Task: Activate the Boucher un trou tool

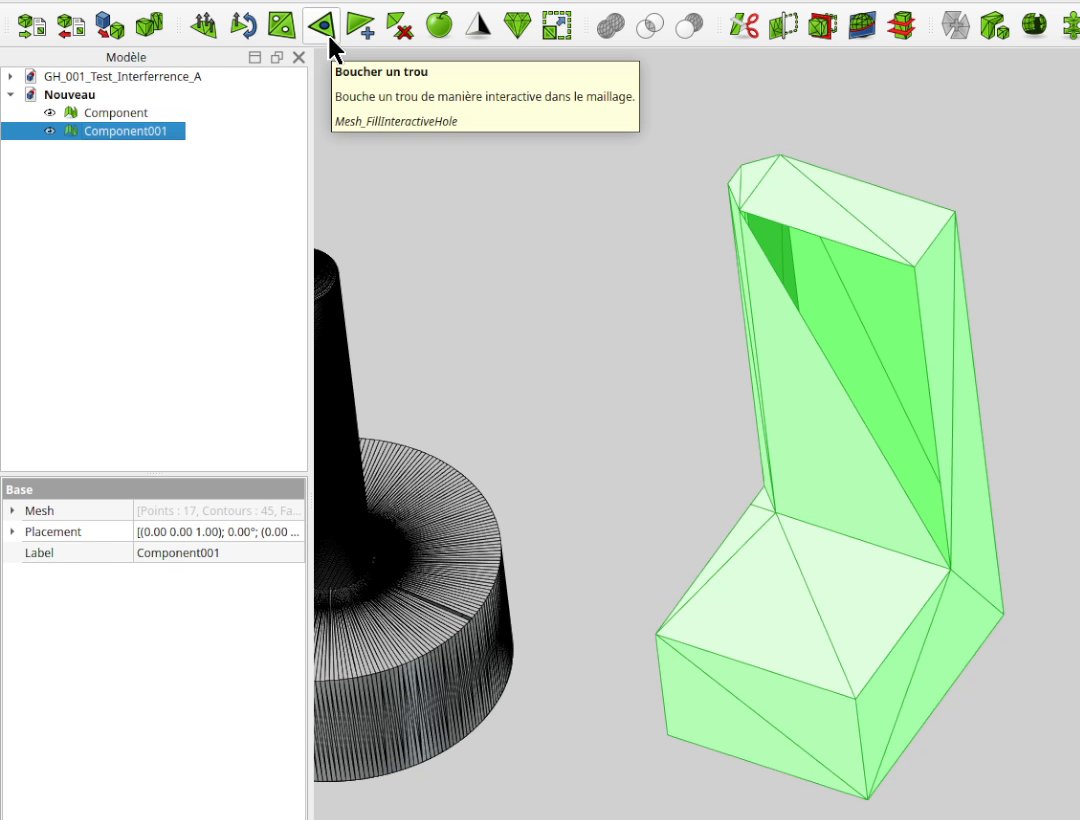Action: [321, 25]
